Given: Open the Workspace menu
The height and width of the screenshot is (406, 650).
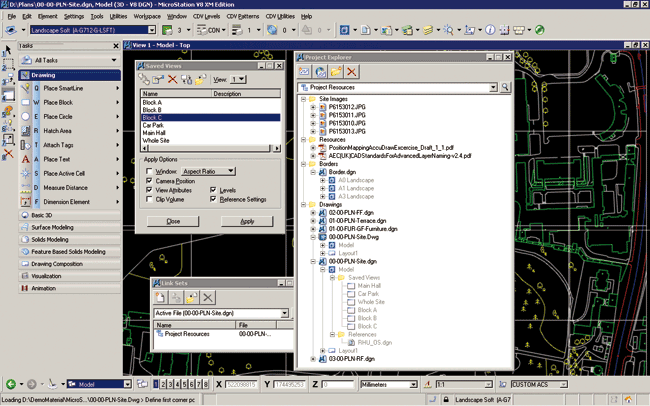Looking at the screenshot, I should (146, 17).
